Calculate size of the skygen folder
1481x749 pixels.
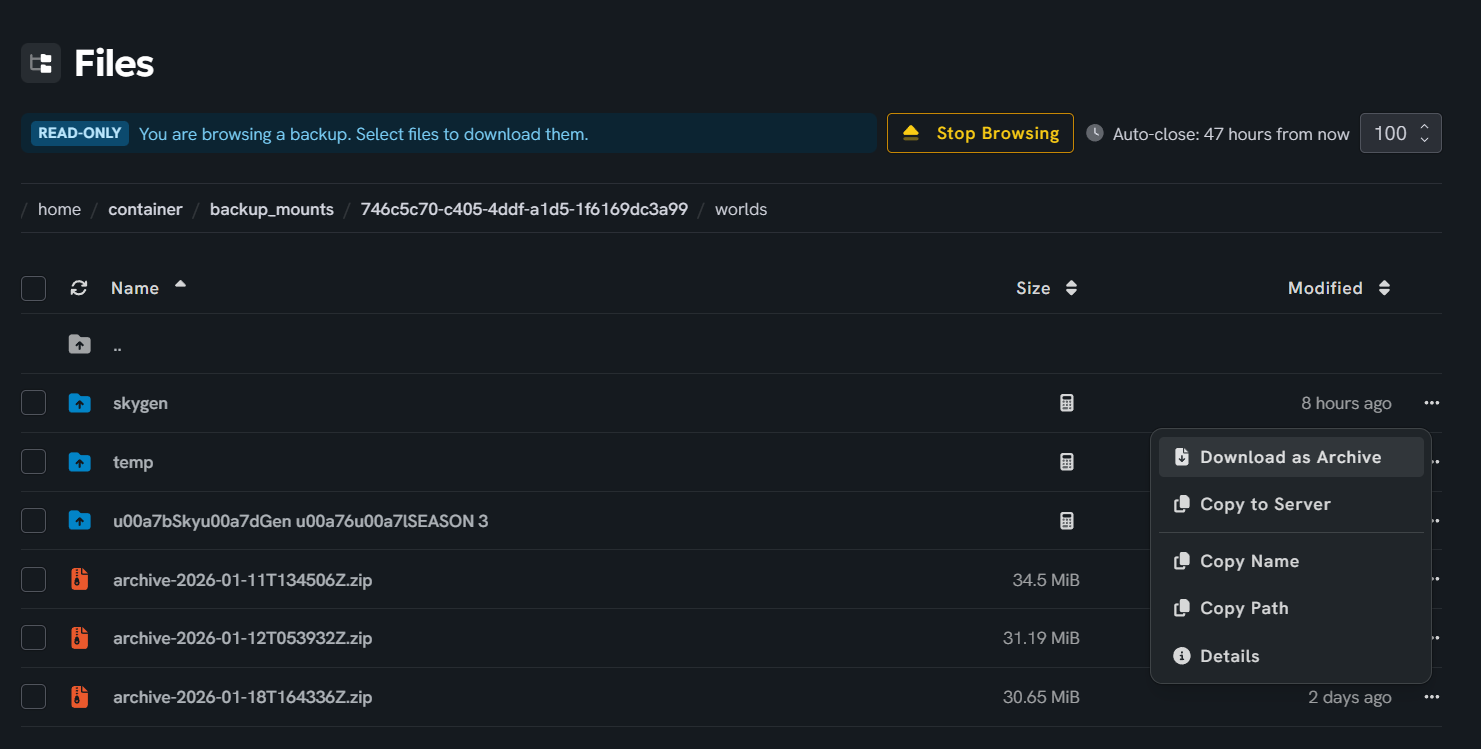(1067, 403)
